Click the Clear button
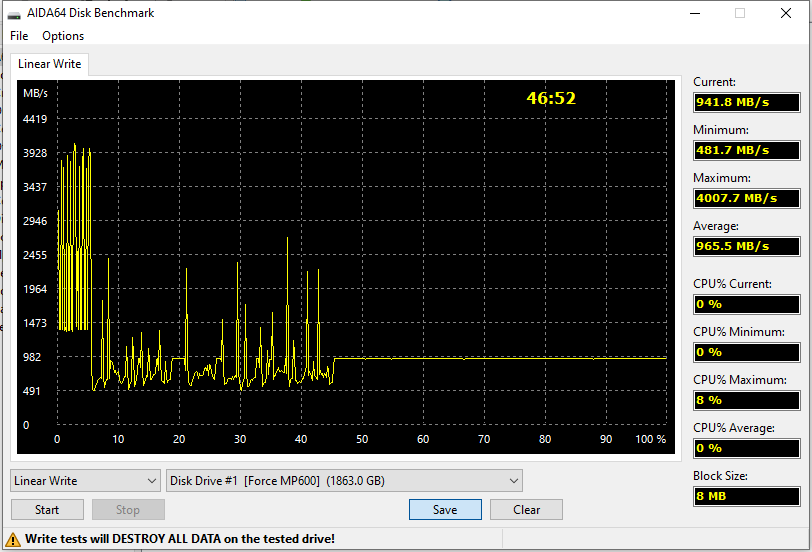Image resolution: width=812 pixels, height=552 pixels. tap(526, 510)
